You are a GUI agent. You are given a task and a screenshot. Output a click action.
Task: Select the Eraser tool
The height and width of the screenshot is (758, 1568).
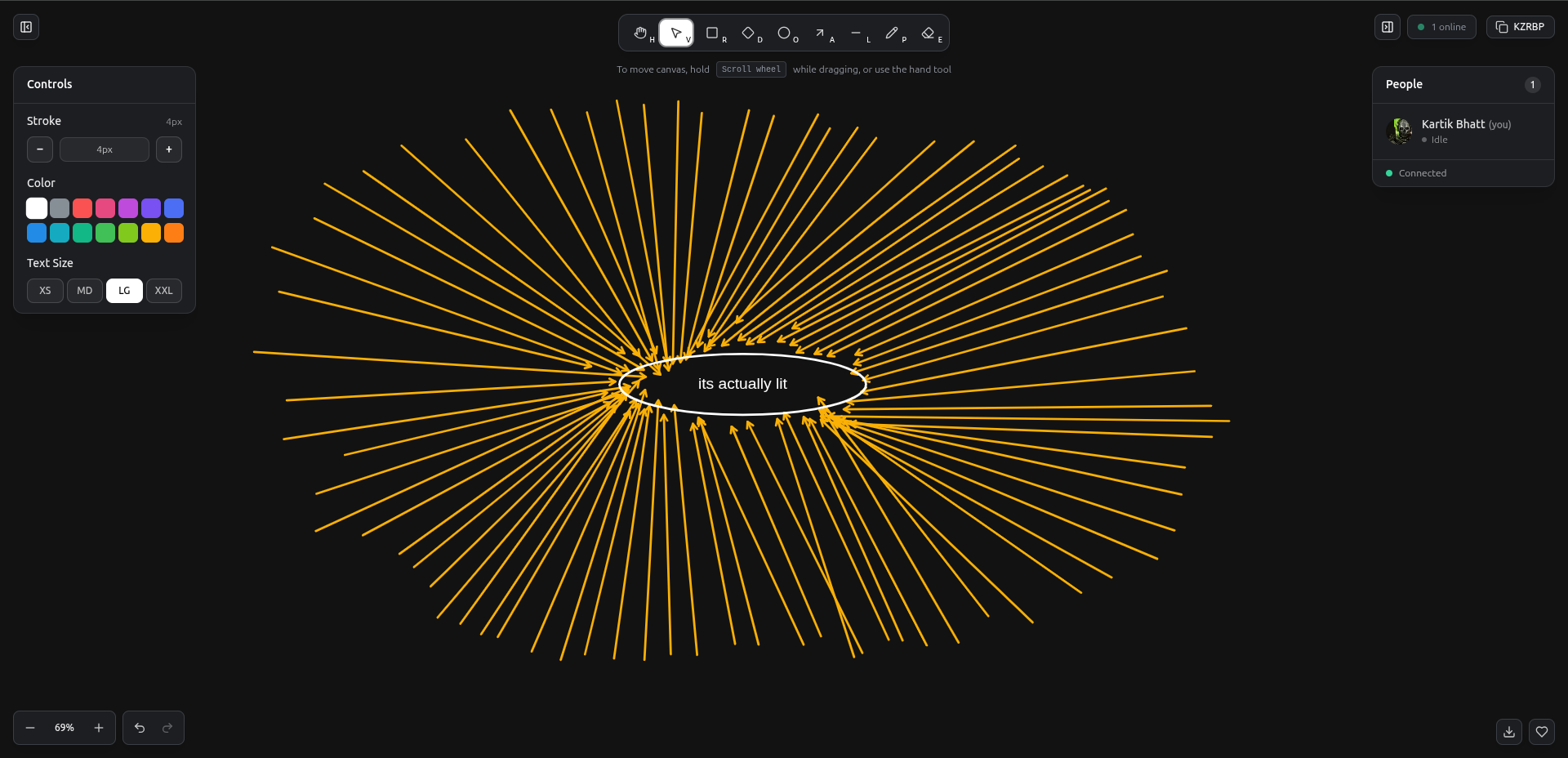point(928,33)
